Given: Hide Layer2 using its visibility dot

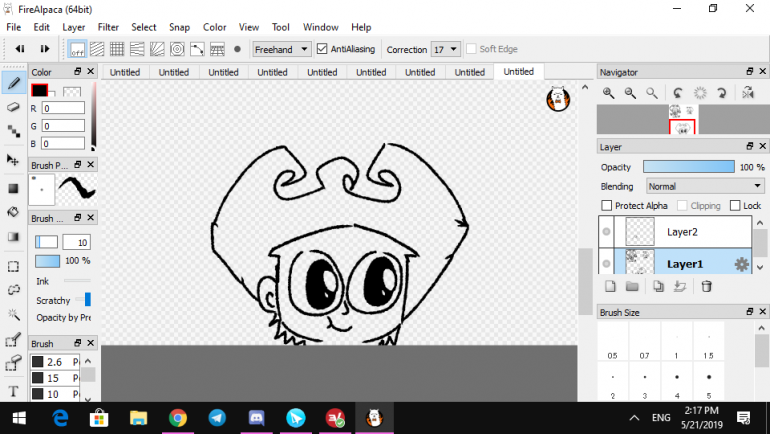Looking at the screenshot, I should click(x=607, y=232).
